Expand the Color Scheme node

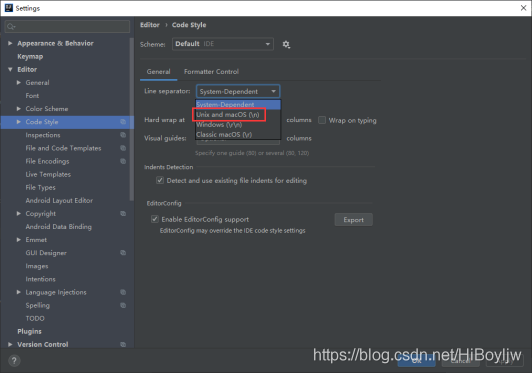(19, 109)
